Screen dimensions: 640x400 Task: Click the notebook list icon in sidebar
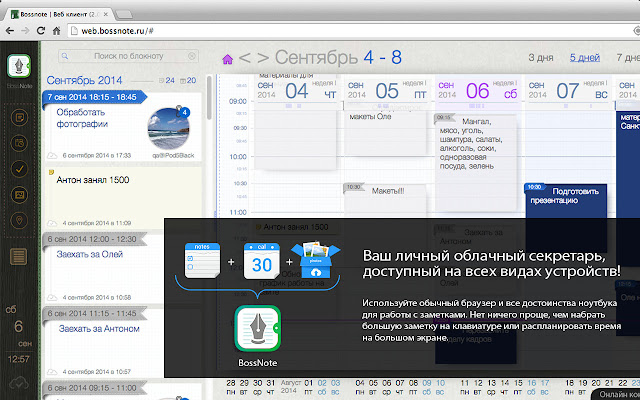point(19,257)
